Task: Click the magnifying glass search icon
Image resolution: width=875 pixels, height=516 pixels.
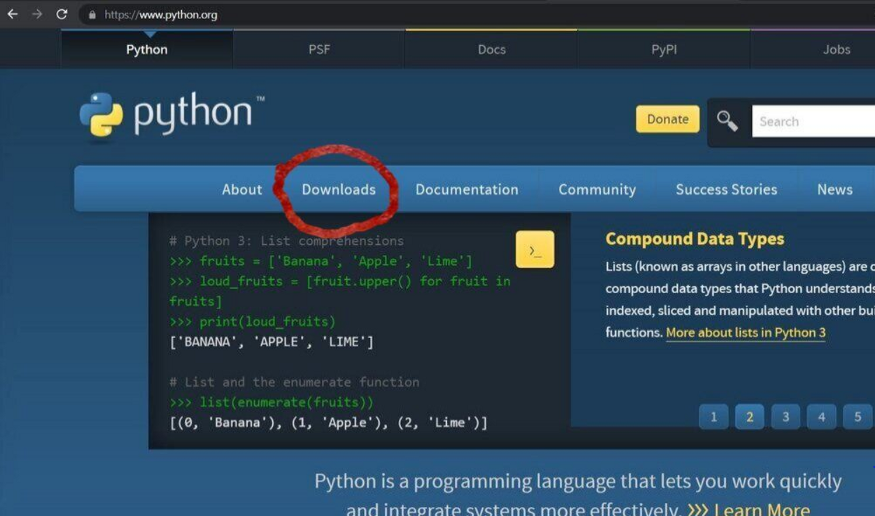Action: (727, 120)
